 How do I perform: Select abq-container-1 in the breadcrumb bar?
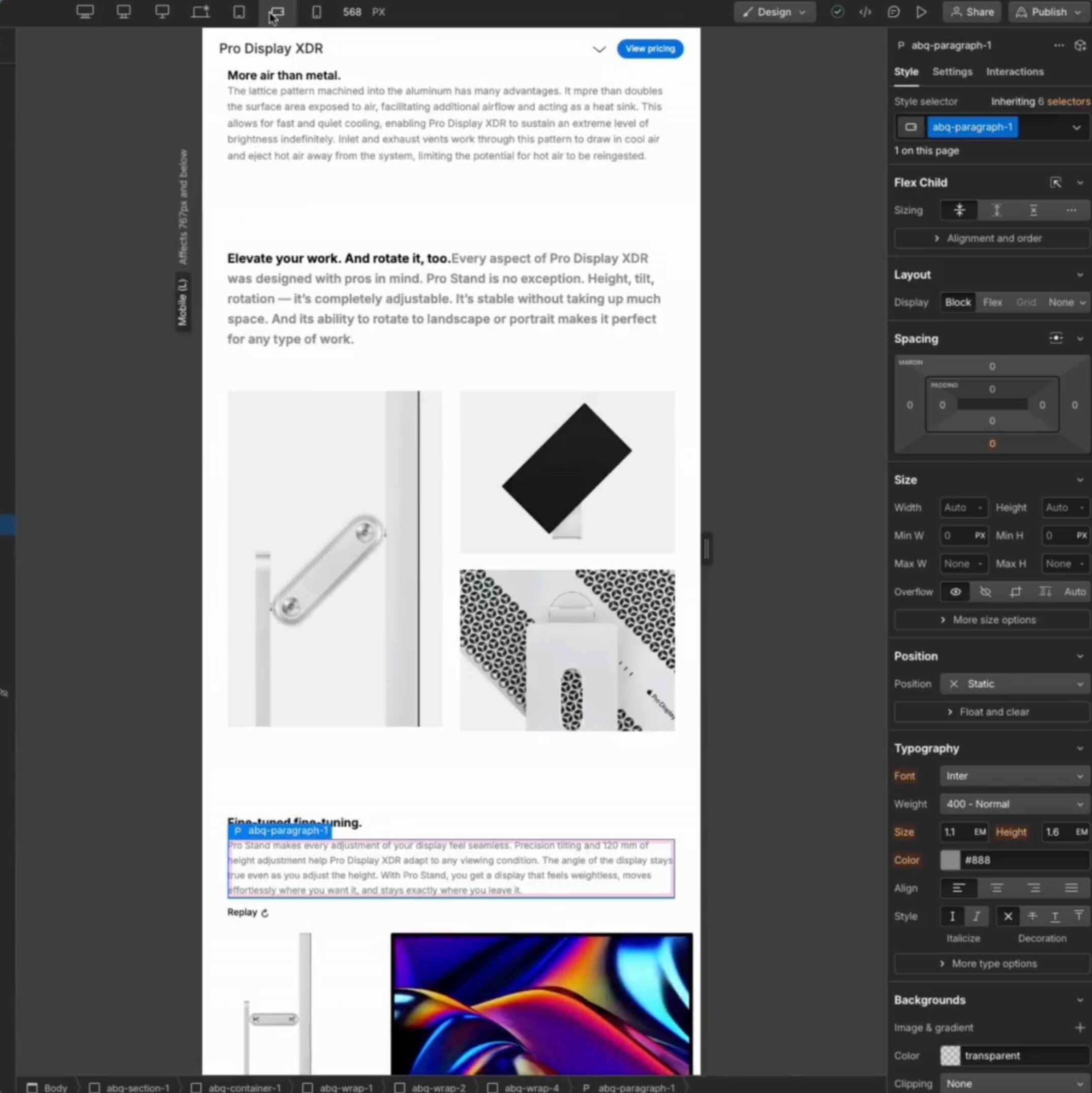236,1087
